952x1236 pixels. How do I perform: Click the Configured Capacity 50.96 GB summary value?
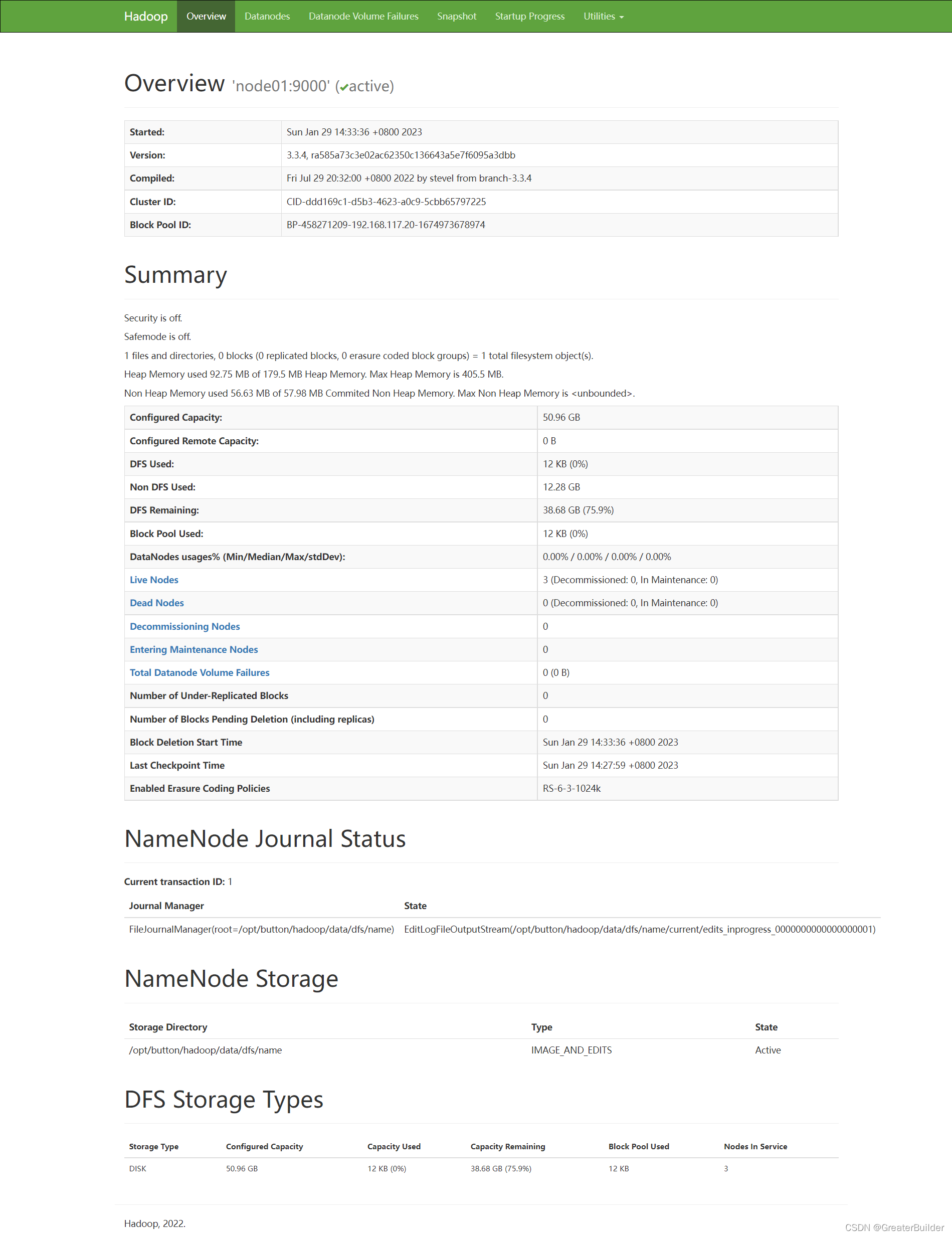coord(561,417)
